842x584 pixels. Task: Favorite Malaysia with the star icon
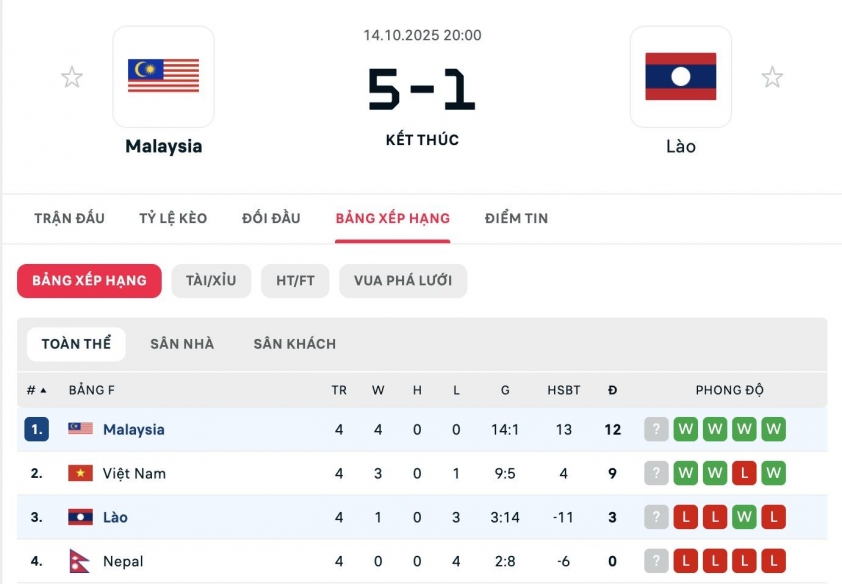pos(72,77)
